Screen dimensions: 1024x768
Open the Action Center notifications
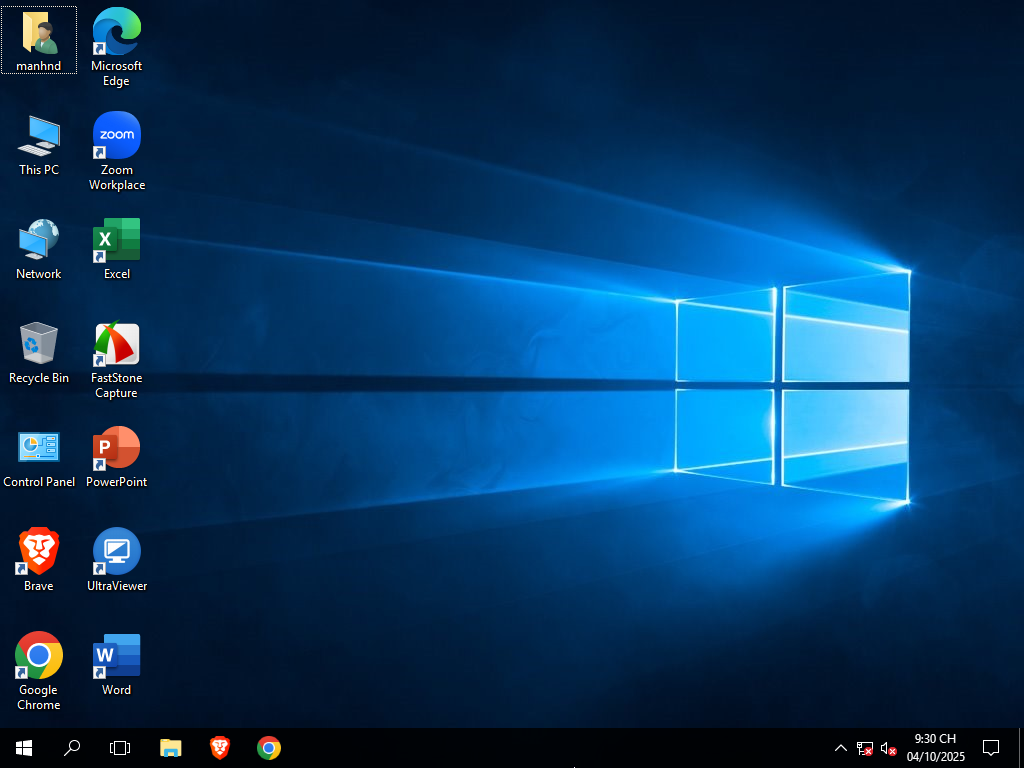point(990,747)
